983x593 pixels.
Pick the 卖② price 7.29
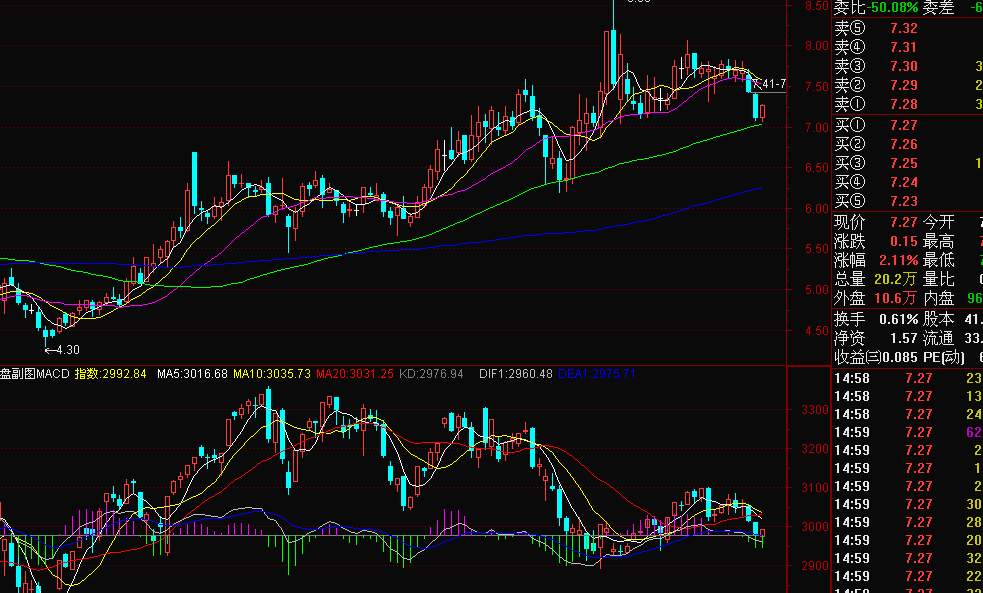coord(903,85)
